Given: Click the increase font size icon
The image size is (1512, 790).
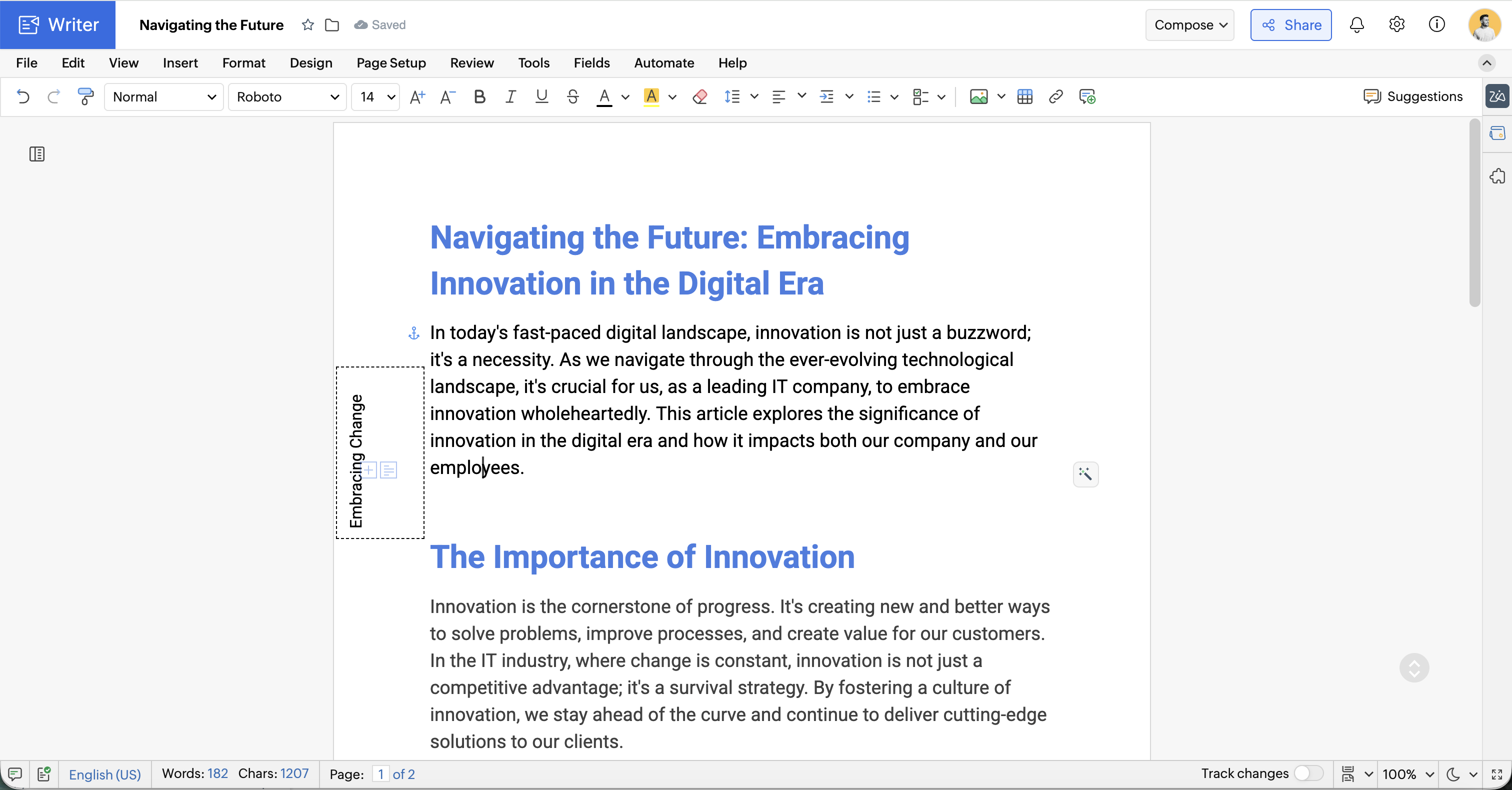Looking at the screenshot, I should (x=417, y=97).
